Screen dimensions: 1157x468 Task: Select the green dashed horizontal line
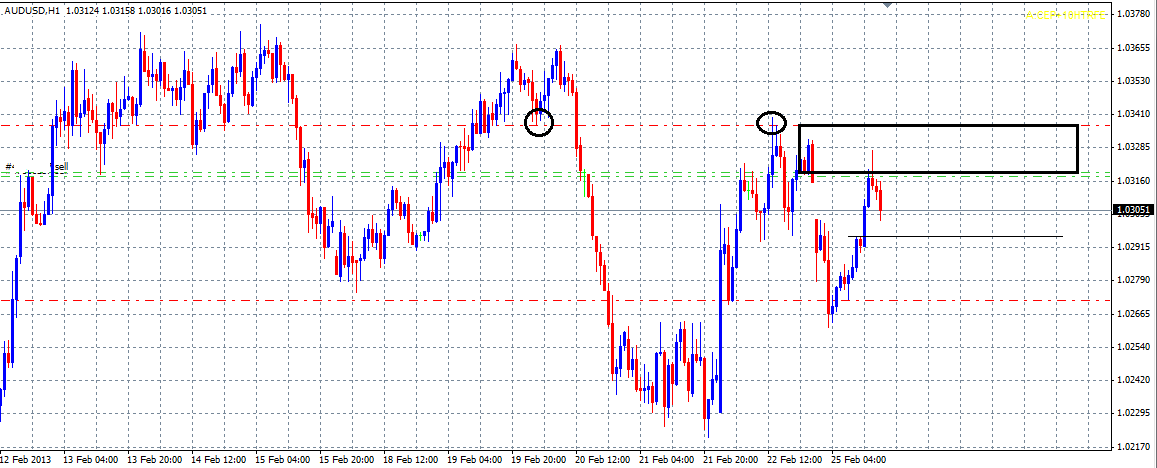(x=400, y=174)
